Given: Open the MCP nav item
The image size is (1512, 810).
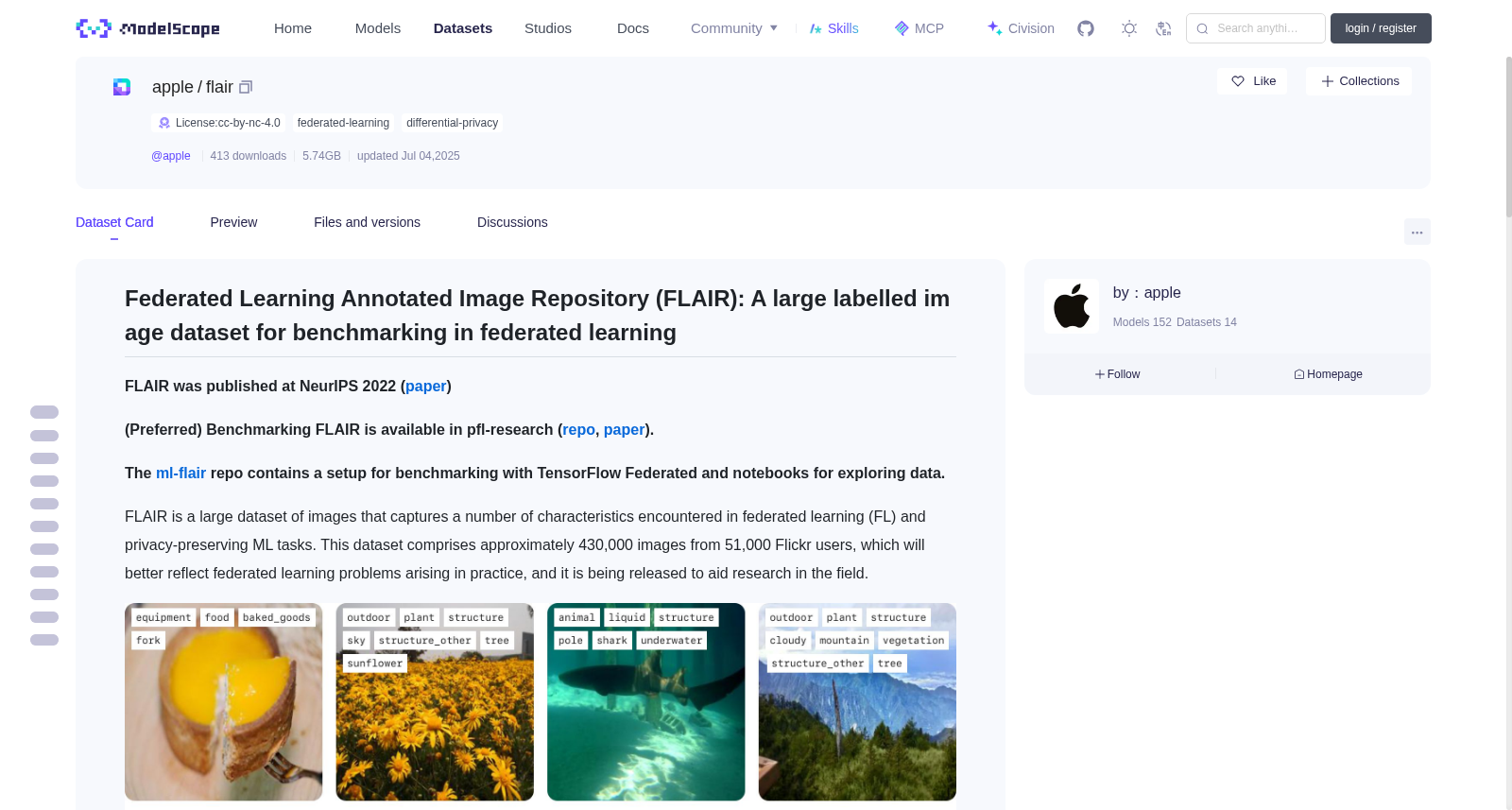Looking at the screenshot, I should [x=919, y=28].
